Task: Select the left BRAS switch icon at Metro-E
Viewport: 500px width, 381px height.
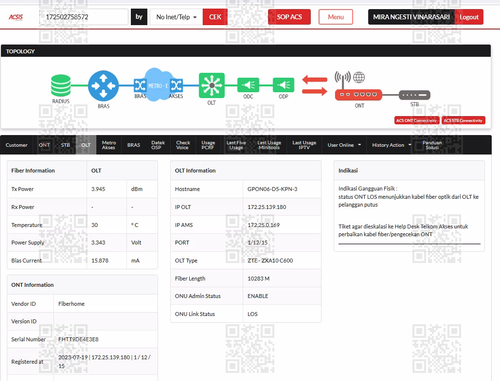Action: coord(140,86)
